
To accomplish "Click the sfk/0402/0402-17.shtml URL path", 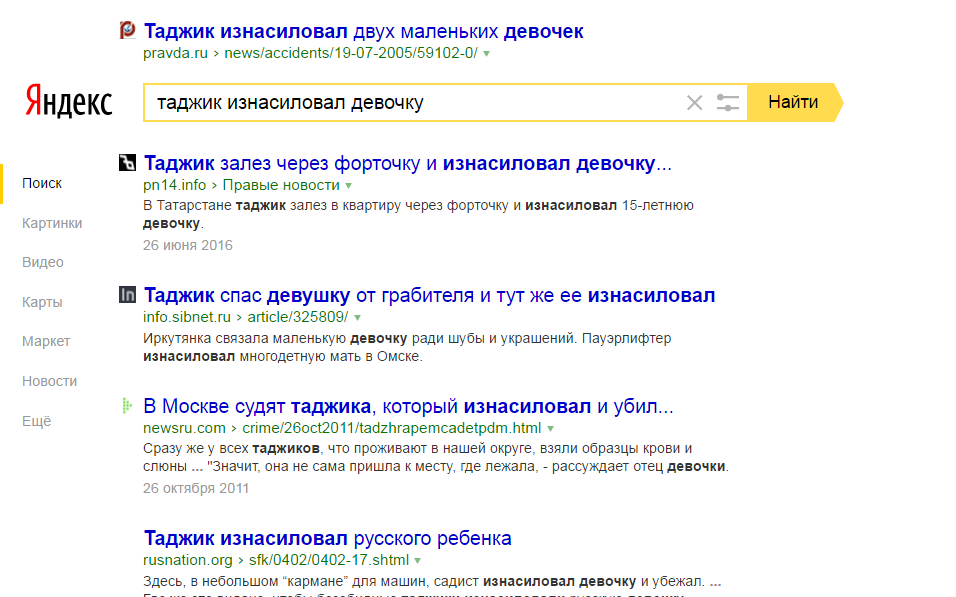I will (329, 560).
